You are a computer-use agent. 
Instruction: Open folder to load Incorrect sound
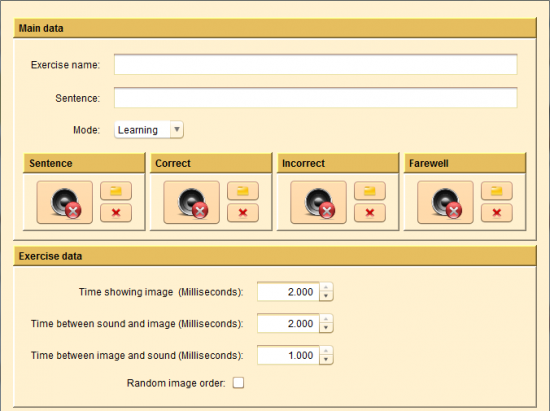[370, 191]
